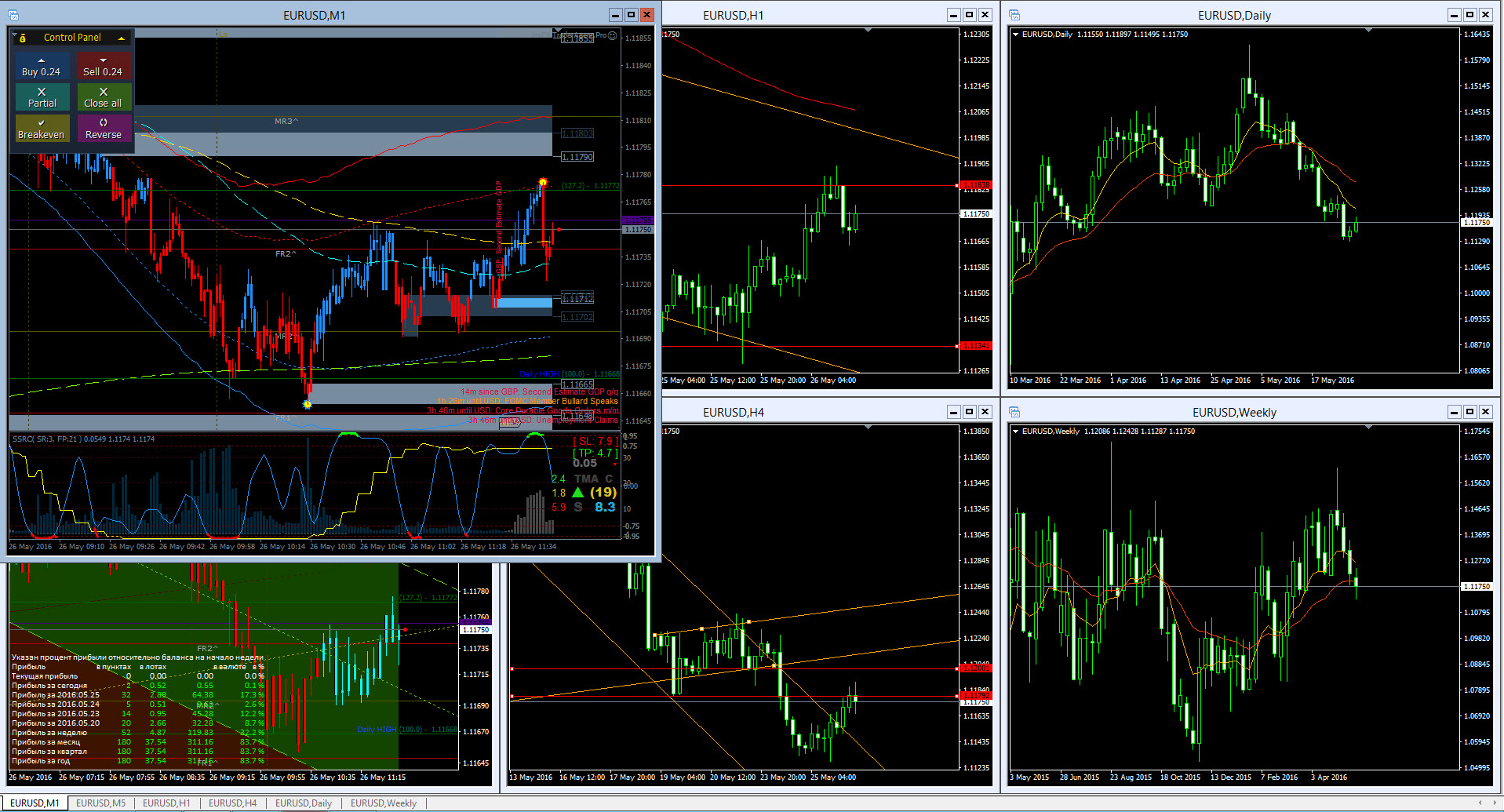The image size is (1504, 812).
Task: Switch to the EURUSD,M1 tab
Action: pos(35,803)
